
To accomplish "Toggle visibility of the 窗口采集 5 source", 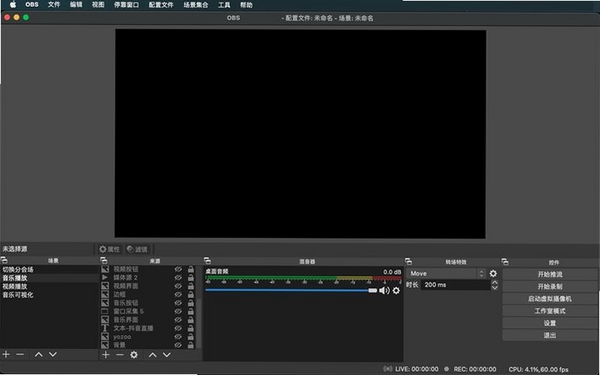I will pyautogui.click(x=178, y=311).
